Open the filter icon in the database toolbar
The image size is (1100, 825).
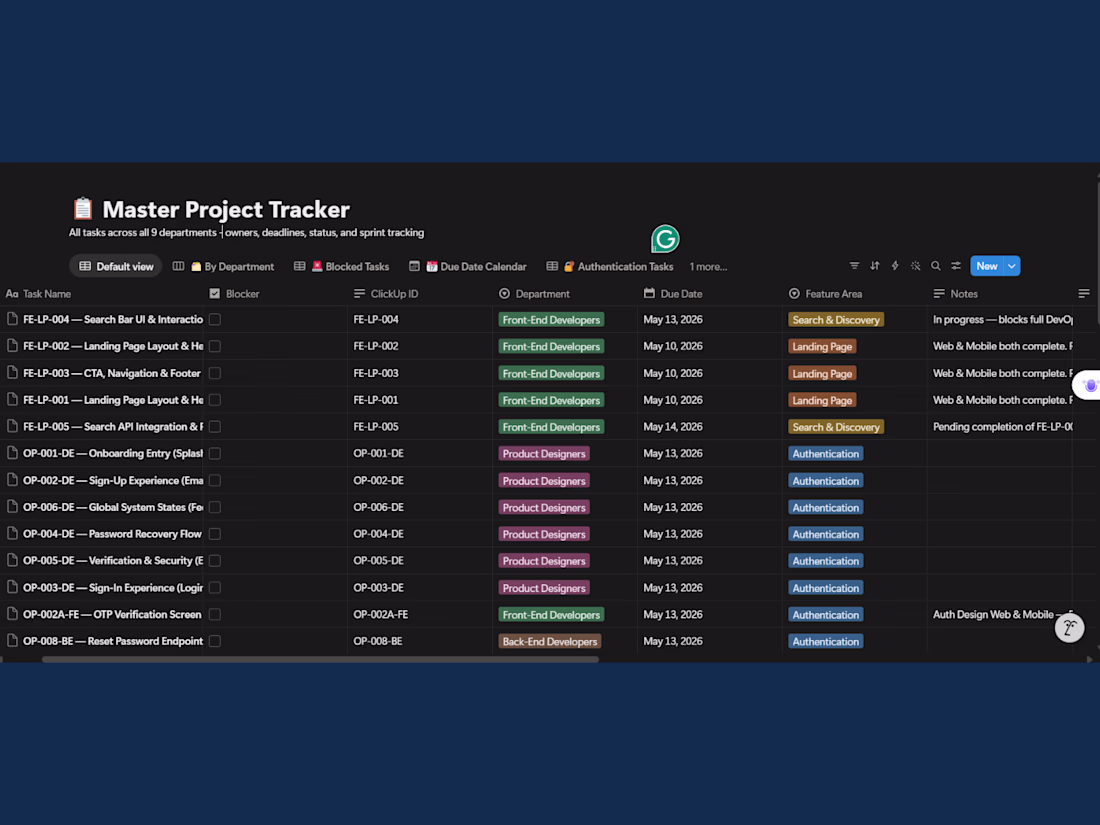(x=854, y=266)
